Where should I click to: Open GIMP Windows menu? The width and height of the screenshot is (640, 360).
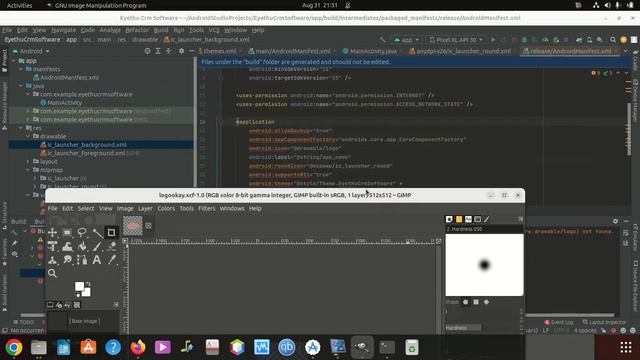(232, 209)
